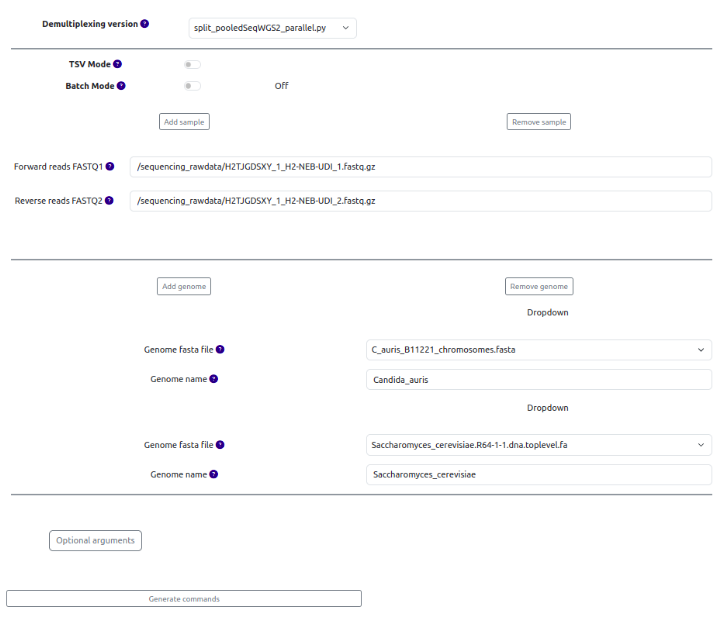Click help icon beside Reverse reads FASTQ2
Image resolution: width=723 pixels, height=621 pixels.
coord(110,201)
